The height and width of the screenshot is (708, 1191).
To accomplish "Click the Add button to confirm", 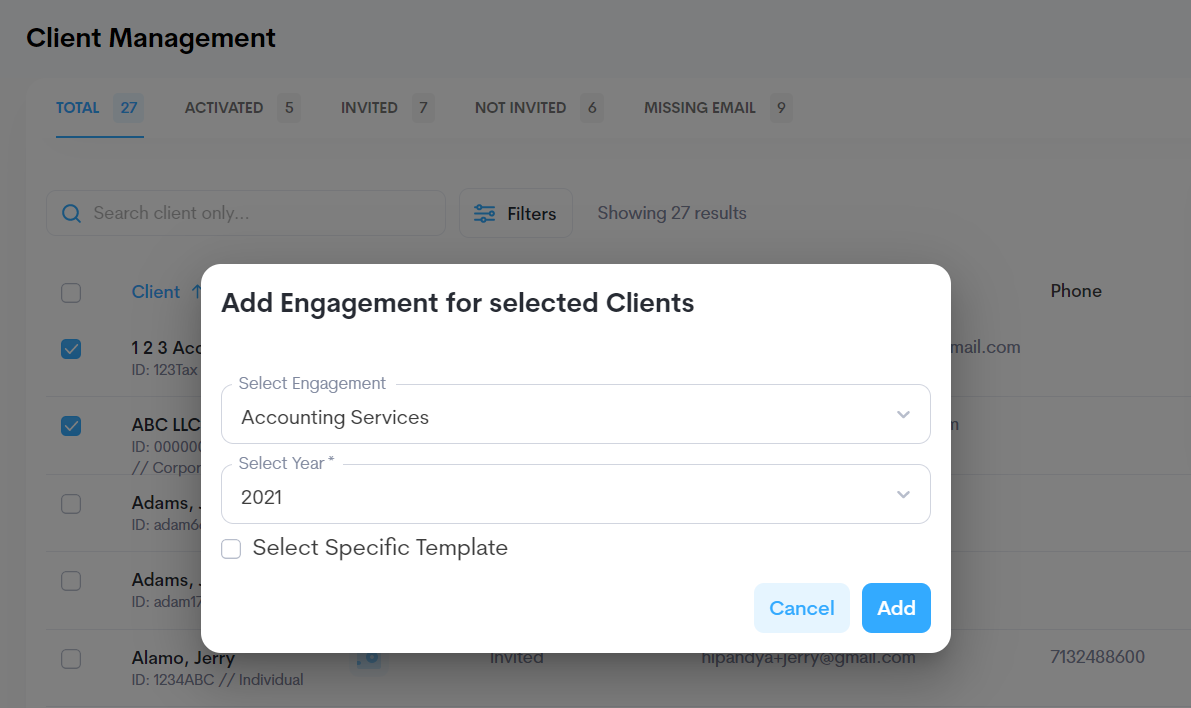I will (896, 608).
